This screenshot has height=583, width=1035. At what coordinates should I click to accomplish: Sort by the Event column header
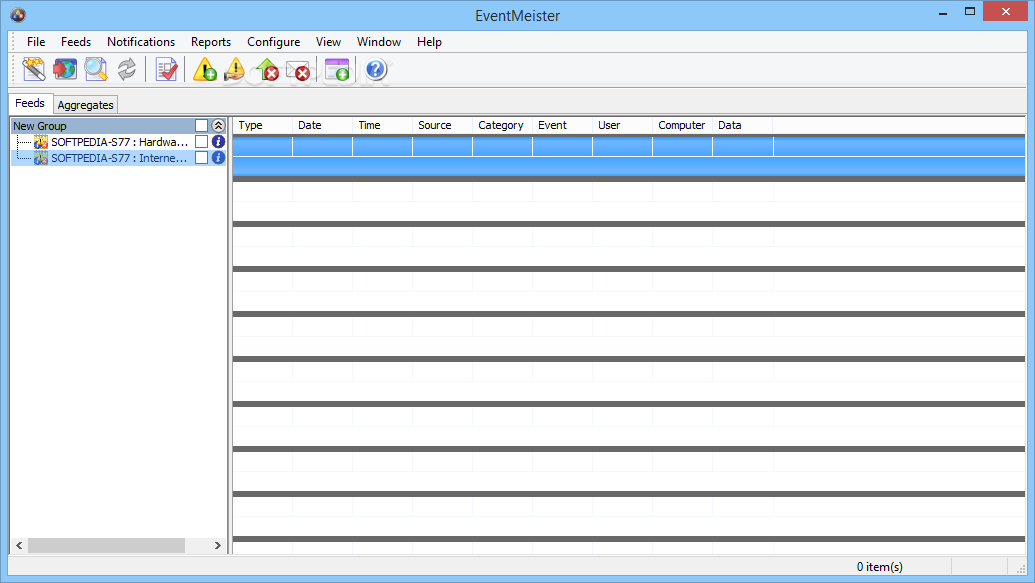click(x=562, y=125)
